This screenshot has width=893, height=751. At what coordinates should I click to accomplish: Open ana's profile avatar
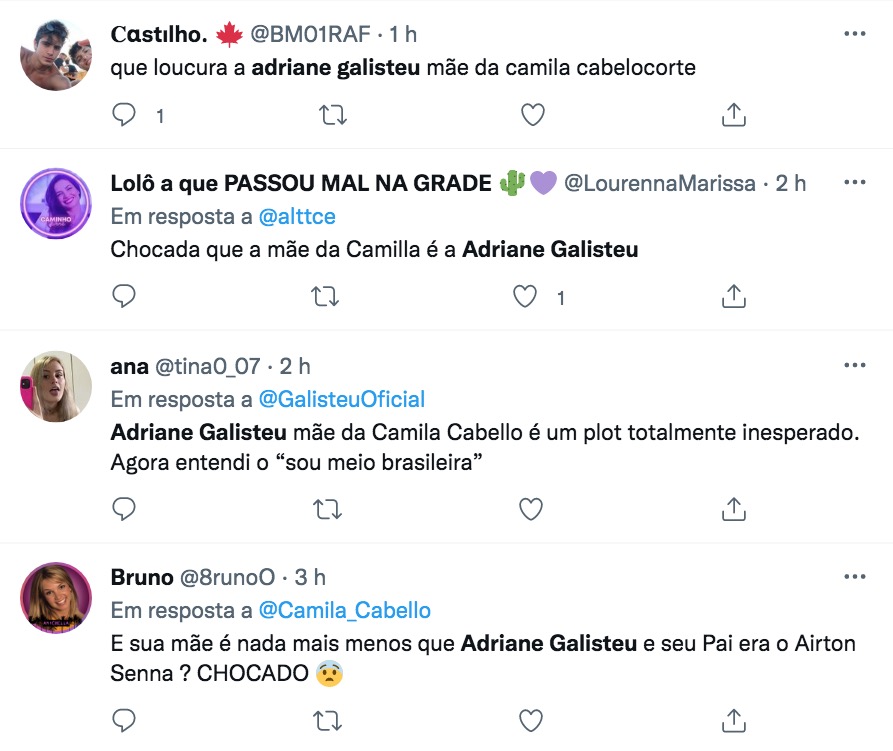(56, 386)
